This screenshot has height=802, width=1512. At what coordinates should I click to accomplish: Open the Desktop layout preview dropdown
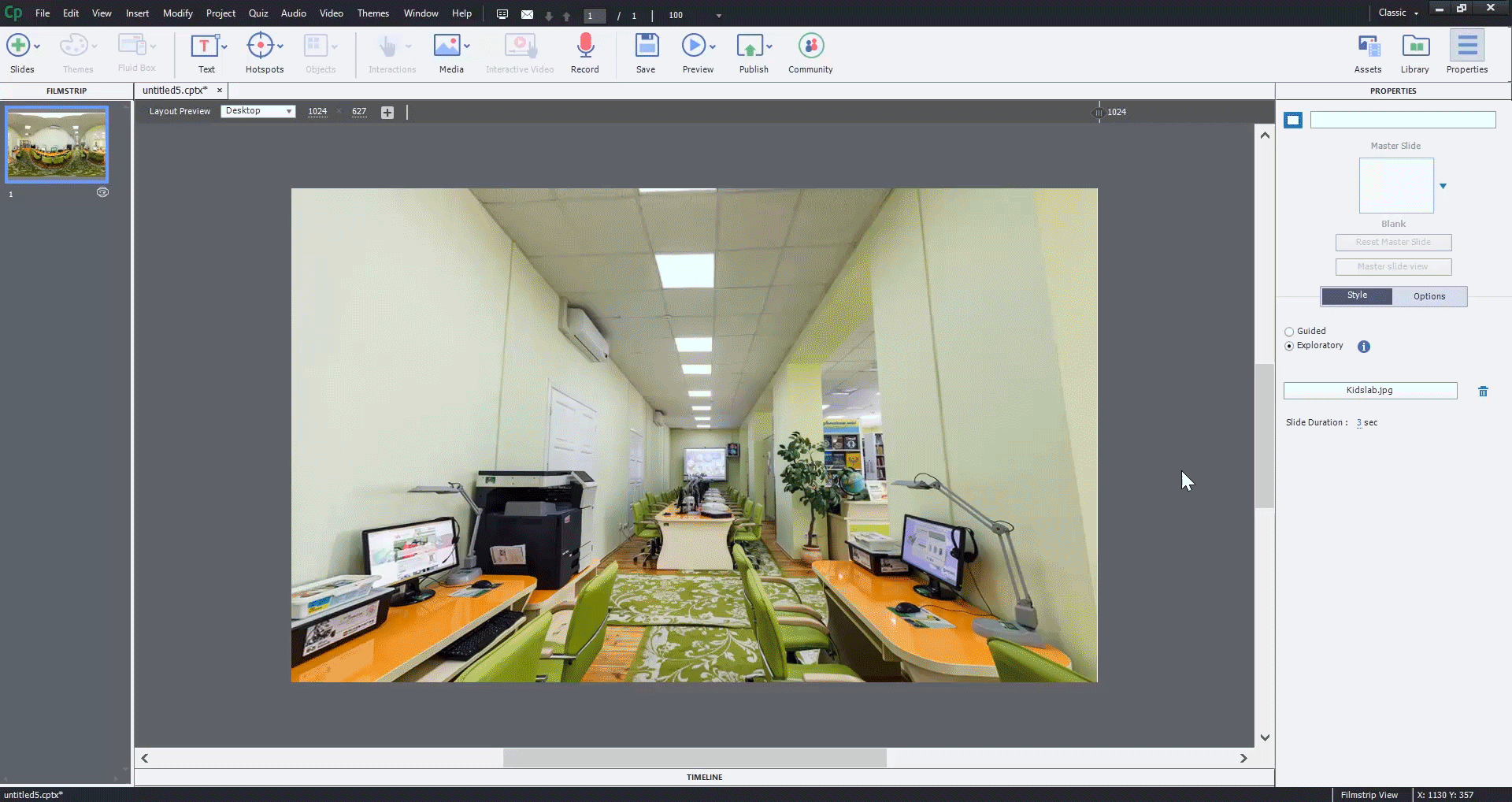click(258, 111)
